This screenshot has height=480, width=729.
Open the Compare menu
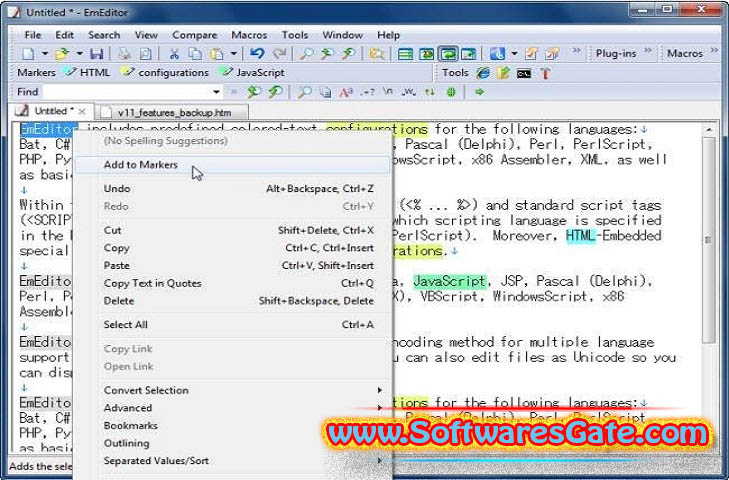click(x=194, y=35)
